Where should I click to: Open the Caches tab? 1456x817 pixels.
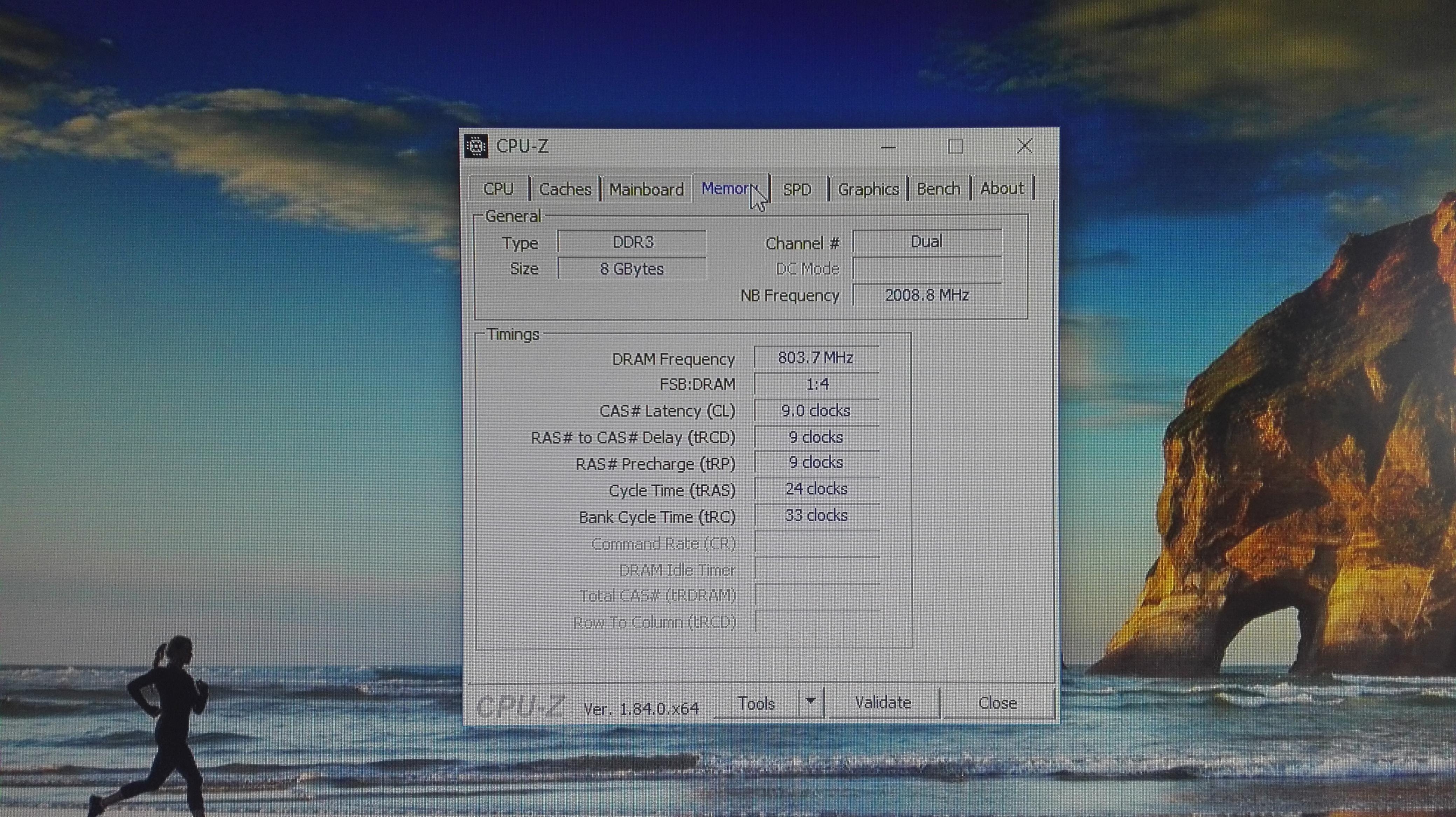565,189
